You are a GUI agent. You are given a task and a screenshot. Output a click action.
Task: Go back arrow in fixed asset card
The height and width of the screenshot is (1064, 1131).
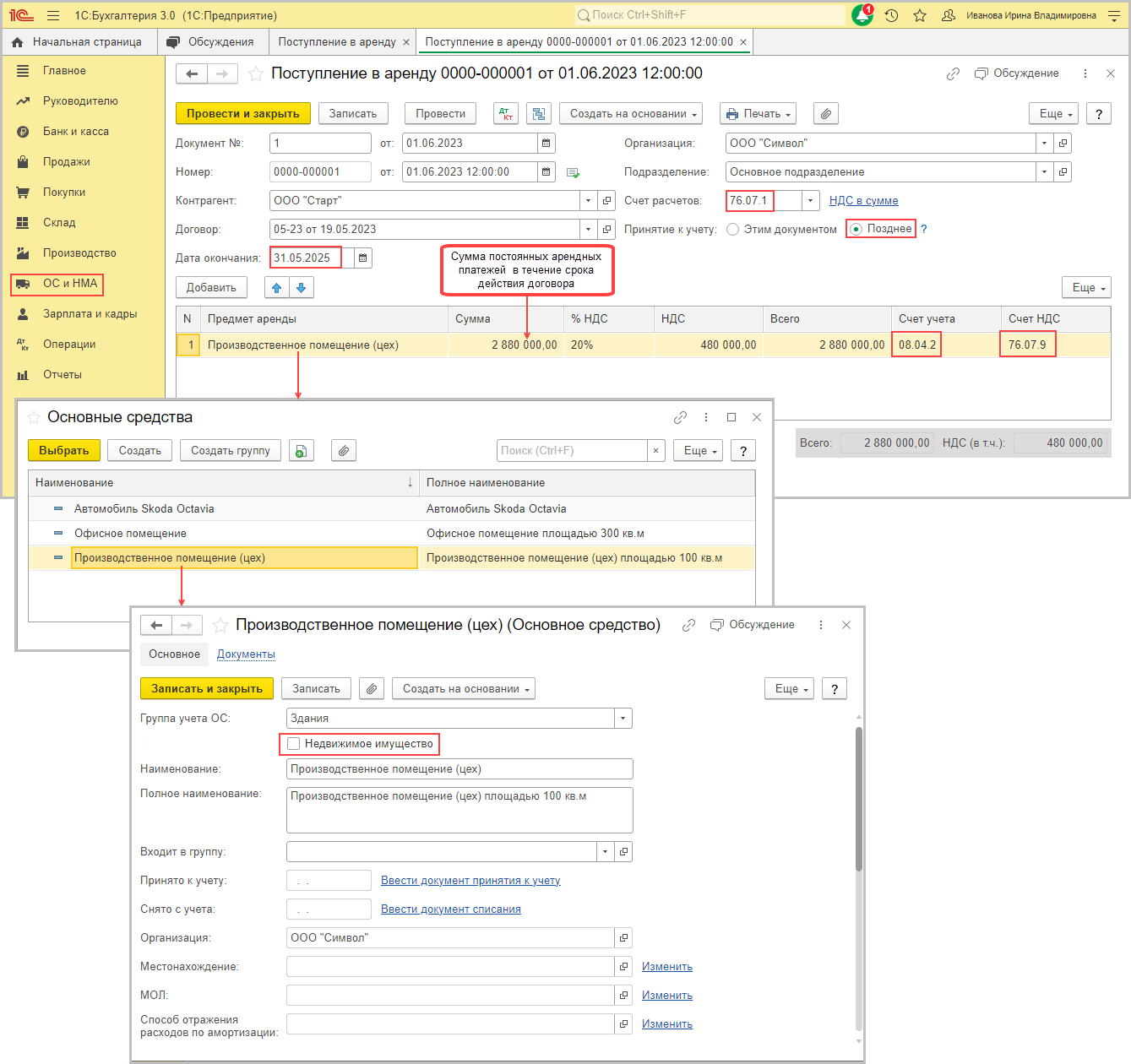(x=156, y=625)
